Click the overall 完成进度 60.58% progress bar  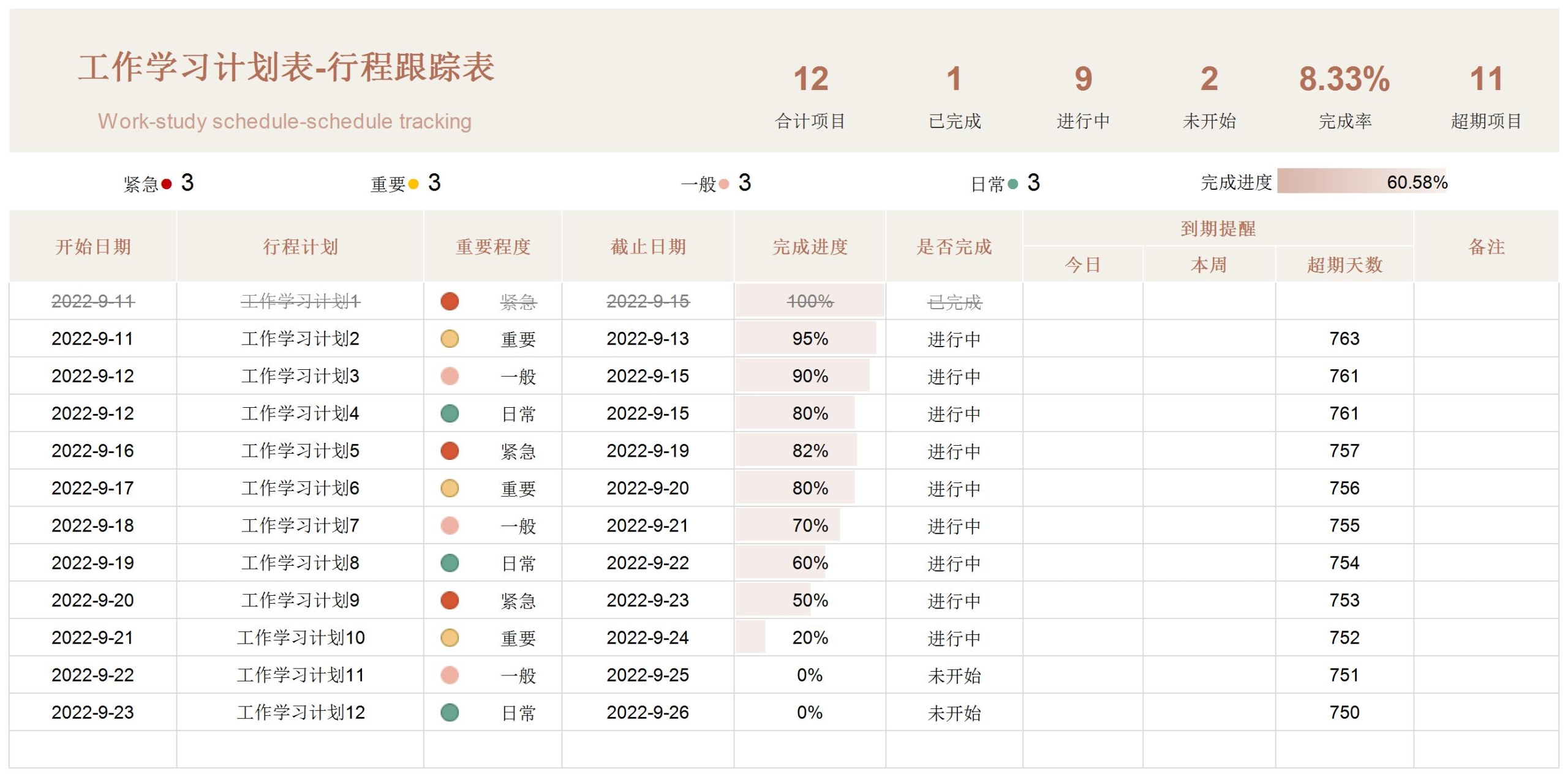coord(1362,181)
